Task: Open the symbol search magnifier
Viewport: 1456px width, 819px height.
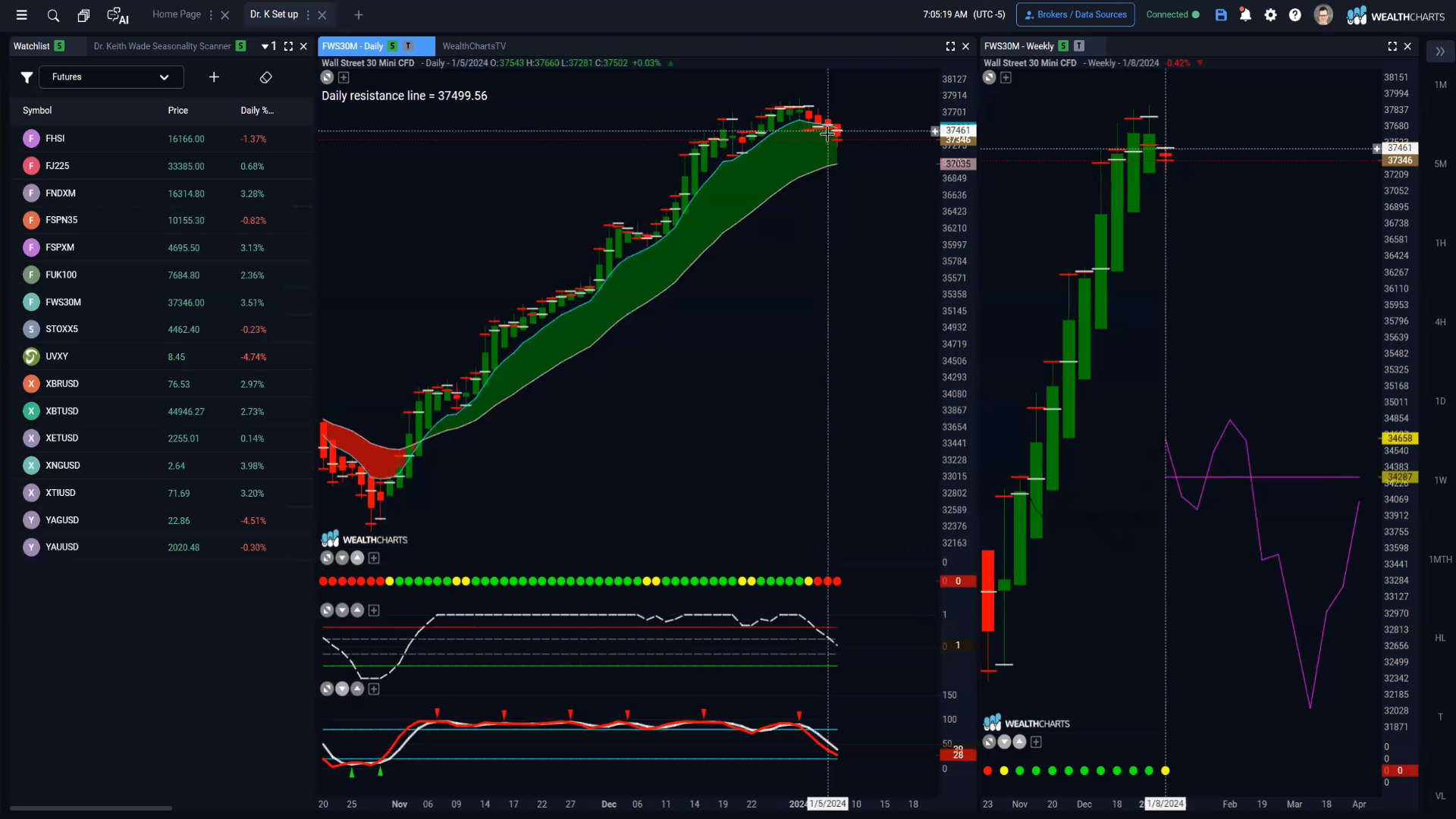Action: click(x=53, y=15)
